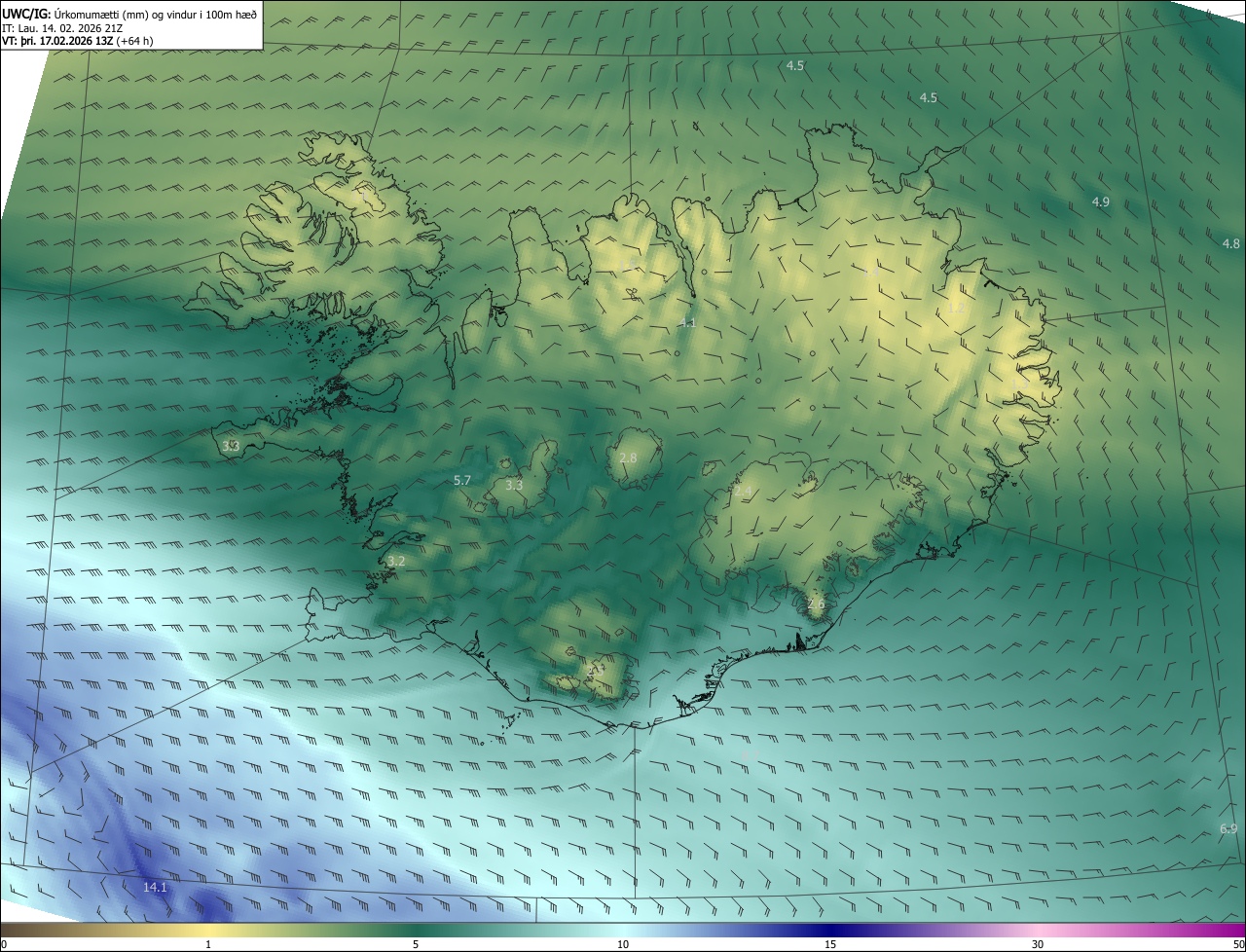Select the 3.3 value on the western peninsula
This screenshot has height=952, width=1246.
click(x=230, y=446)
